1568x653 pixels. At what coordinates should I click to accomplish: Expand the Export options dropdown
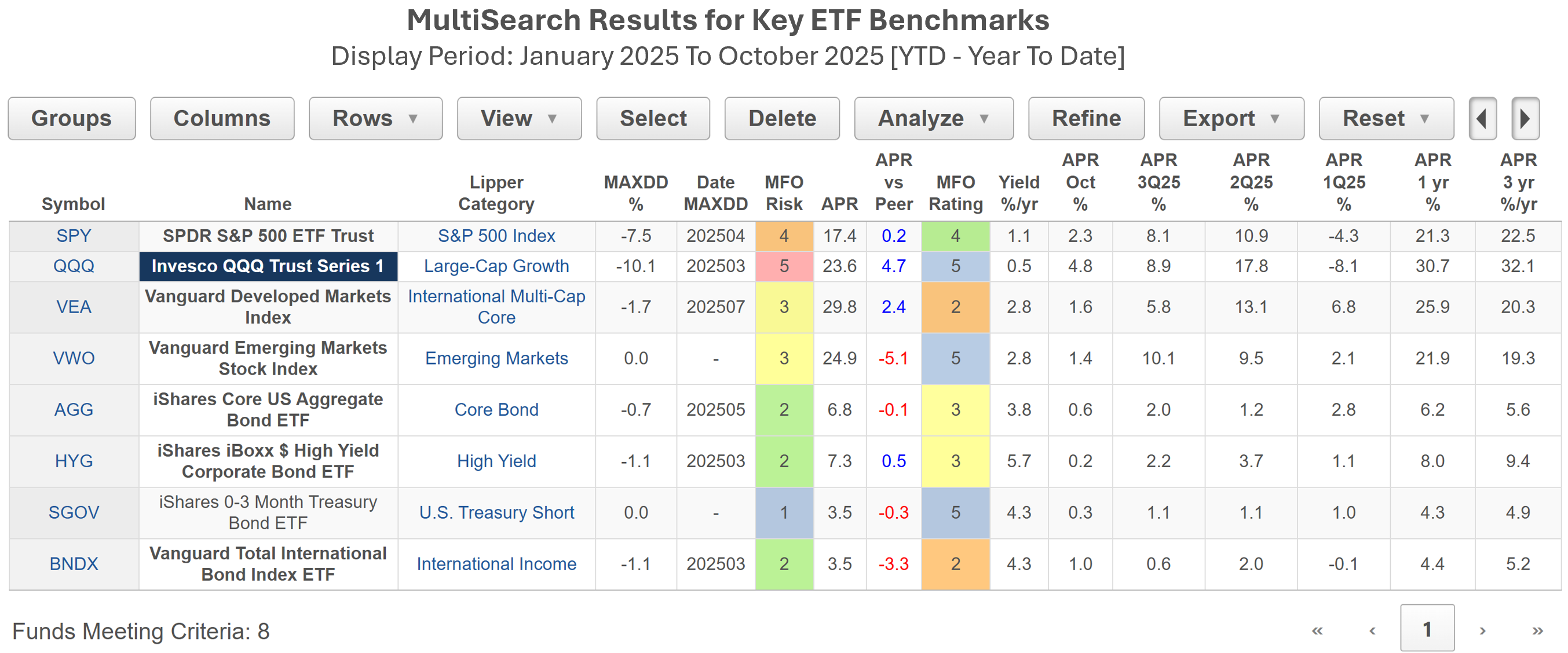coord(1231,119)
